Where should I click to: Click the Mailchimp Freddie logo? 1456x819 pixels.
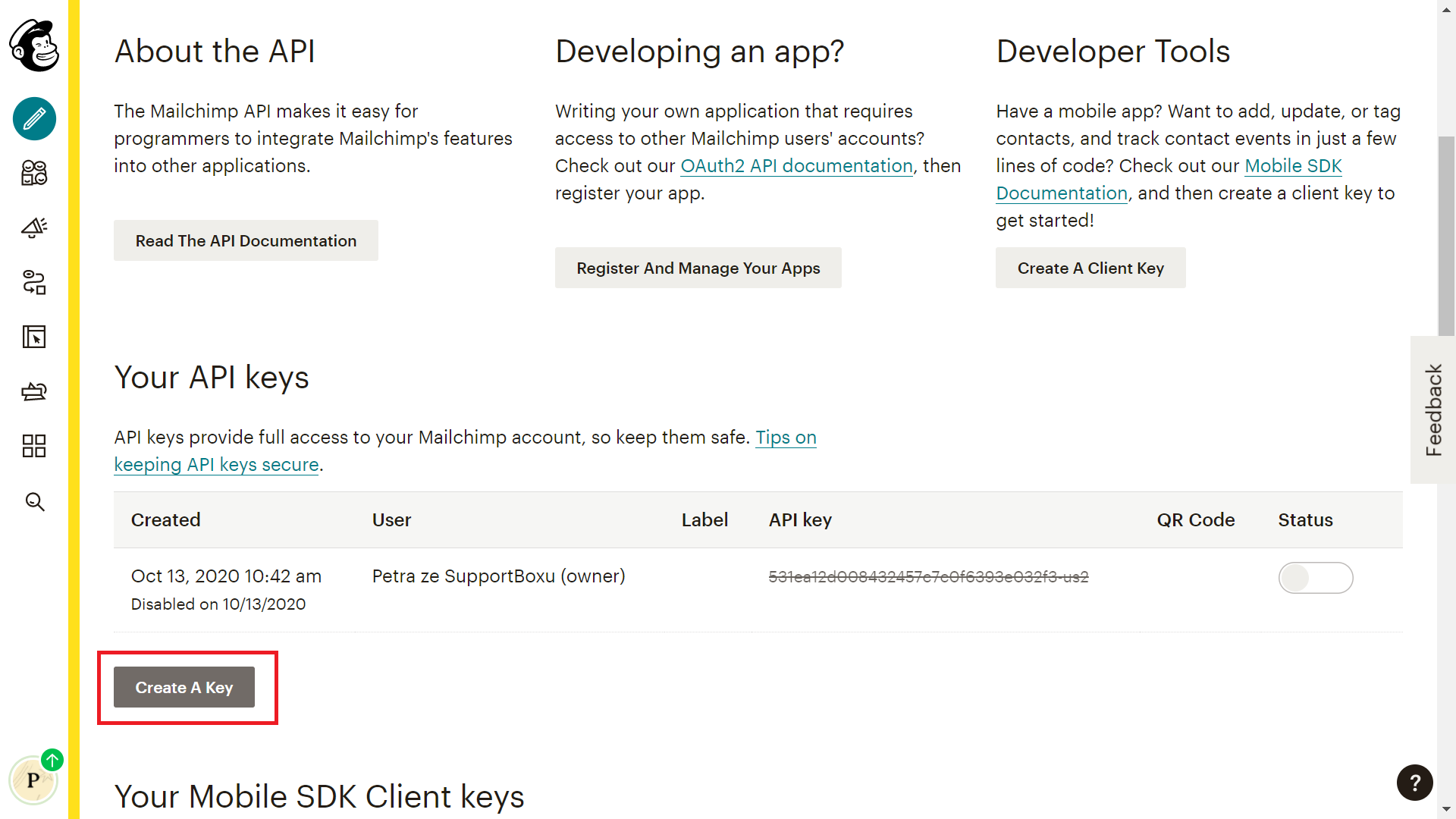point(34,45)
